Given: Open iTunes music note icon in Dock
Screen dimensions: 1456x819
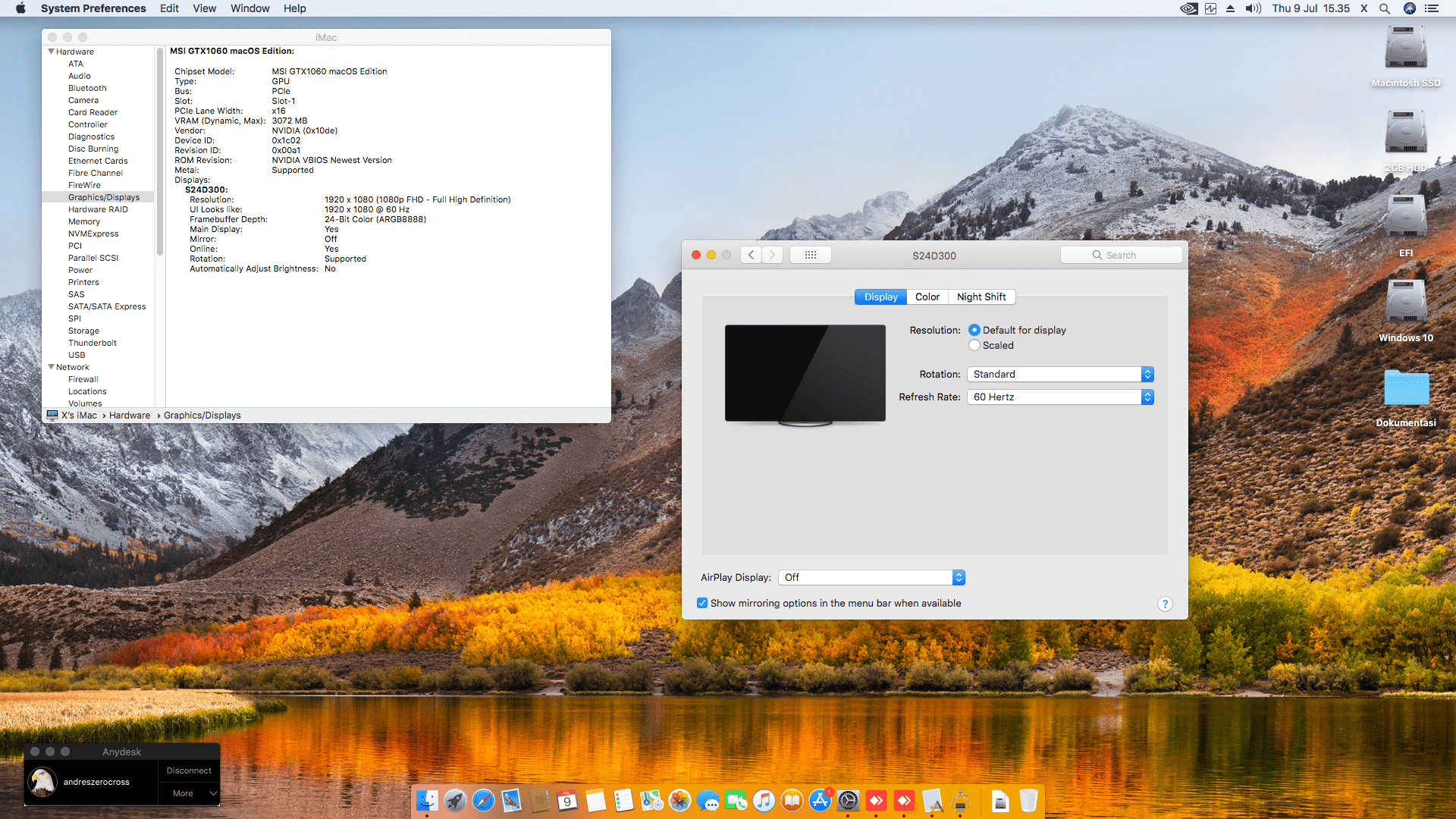Looking at the screenshot, I should point(764,800).
